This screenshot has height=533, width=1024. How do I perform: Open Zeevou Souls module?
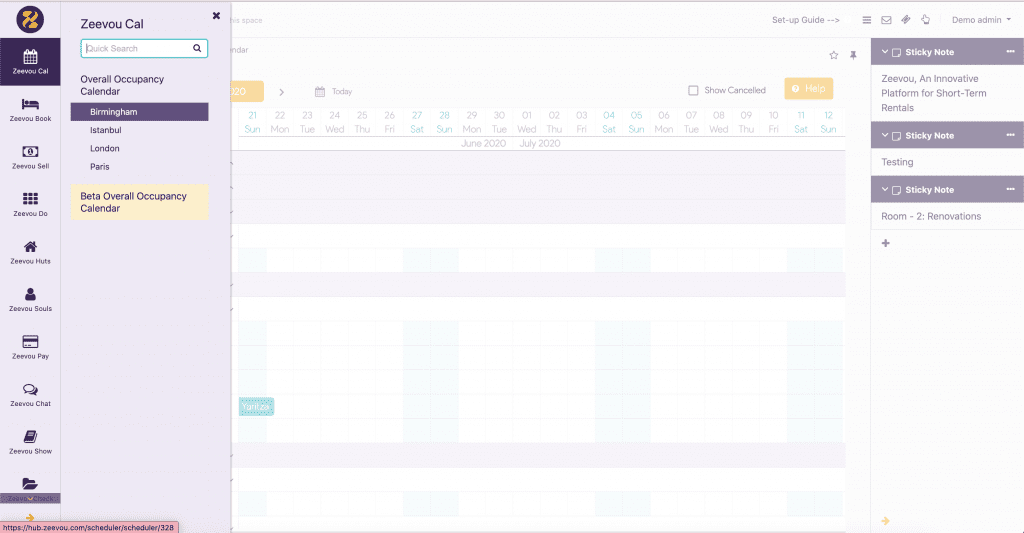tap(30, 300)
